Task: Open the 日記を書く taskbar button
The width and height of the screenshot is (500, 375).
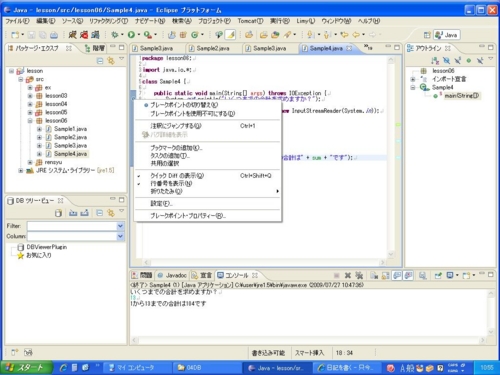Action: click(346, 368)
